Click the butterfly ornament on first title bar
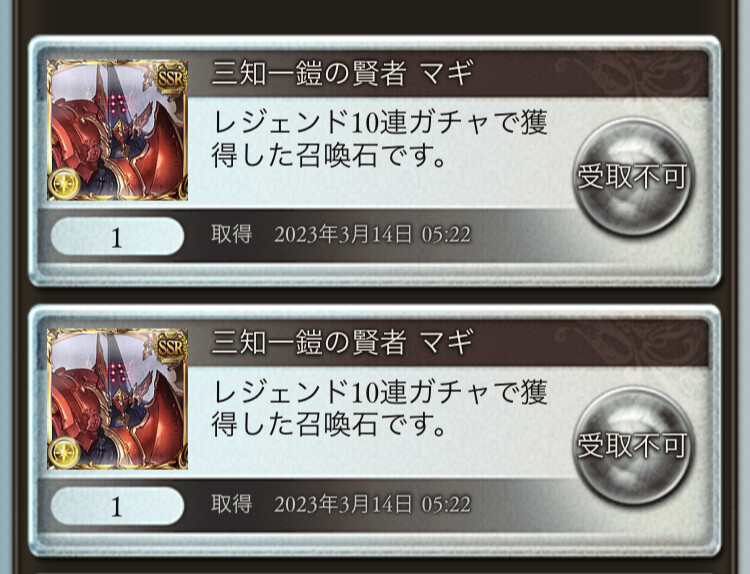Image resolution: width=750 pixels, height=574 pixels. click(x=629, y=74)
